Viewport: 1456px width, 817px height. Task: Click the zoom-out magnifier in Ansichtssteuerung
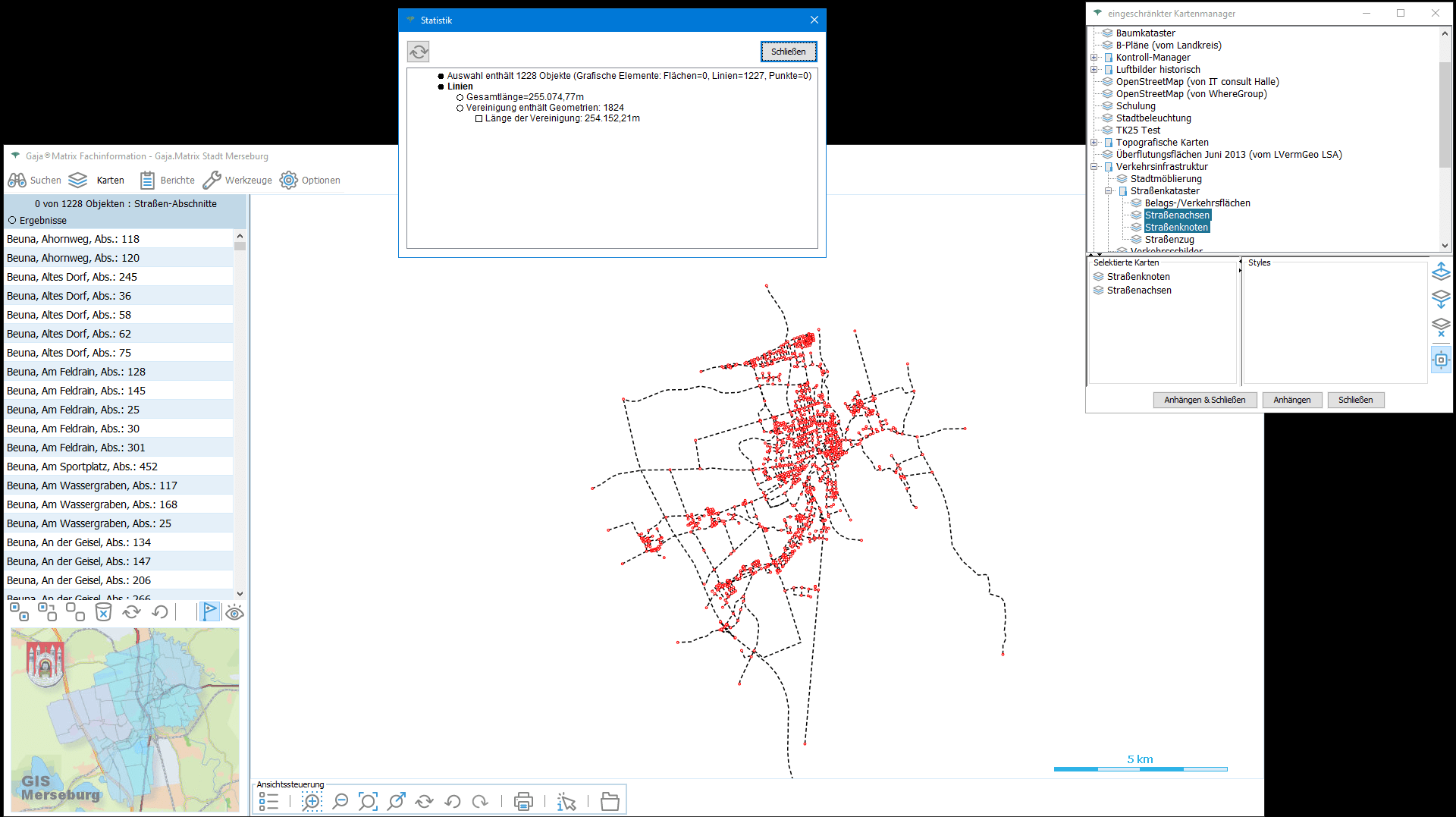(340, 801)
